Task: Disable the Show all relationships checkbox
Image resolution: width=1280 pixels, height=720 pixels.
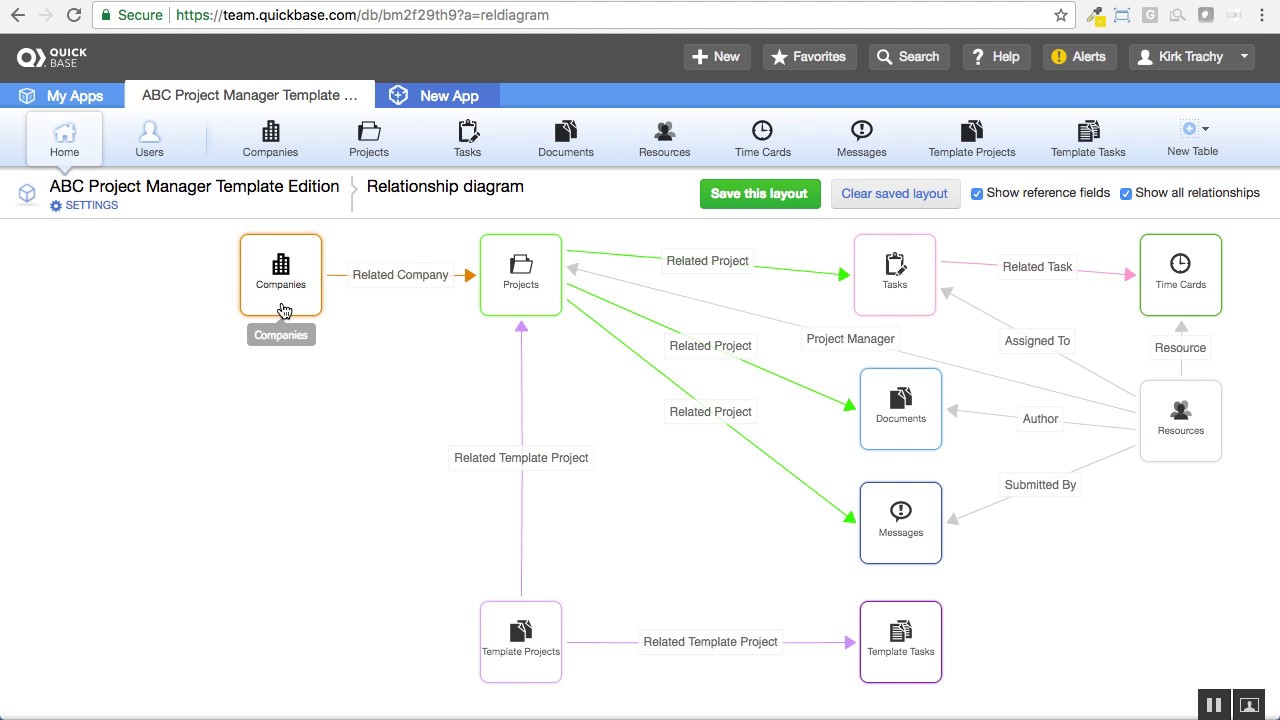Action: pyautogui.click(x=1126, y=193)
